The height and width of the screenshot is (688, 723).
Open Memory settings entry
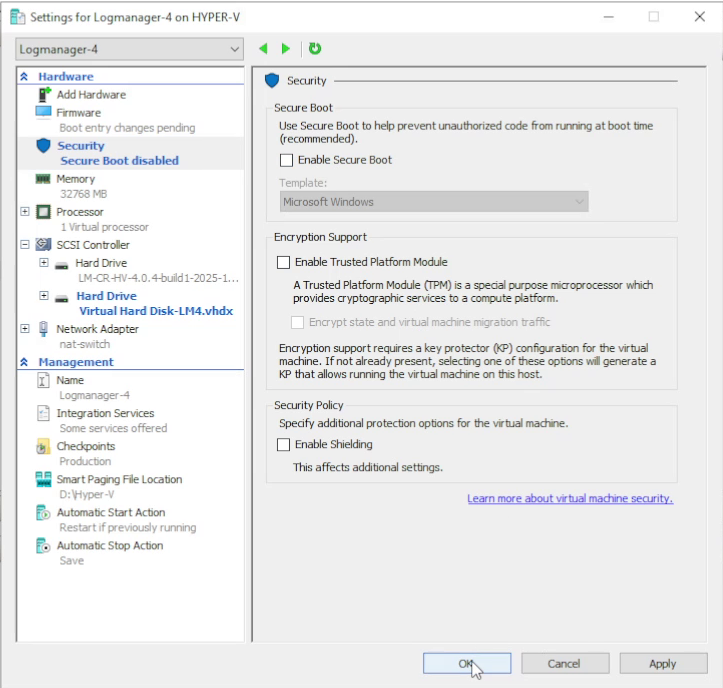tap(76, 179)
